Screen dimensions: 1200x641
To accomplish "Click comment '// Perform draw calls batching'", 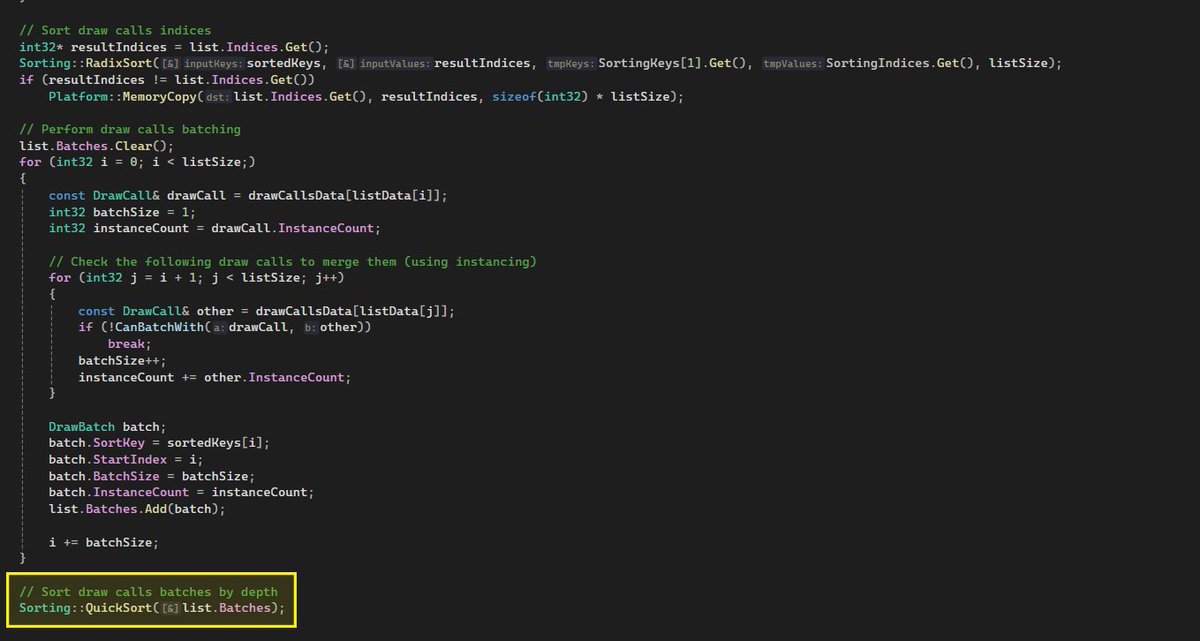I will [x=130, y=129].
